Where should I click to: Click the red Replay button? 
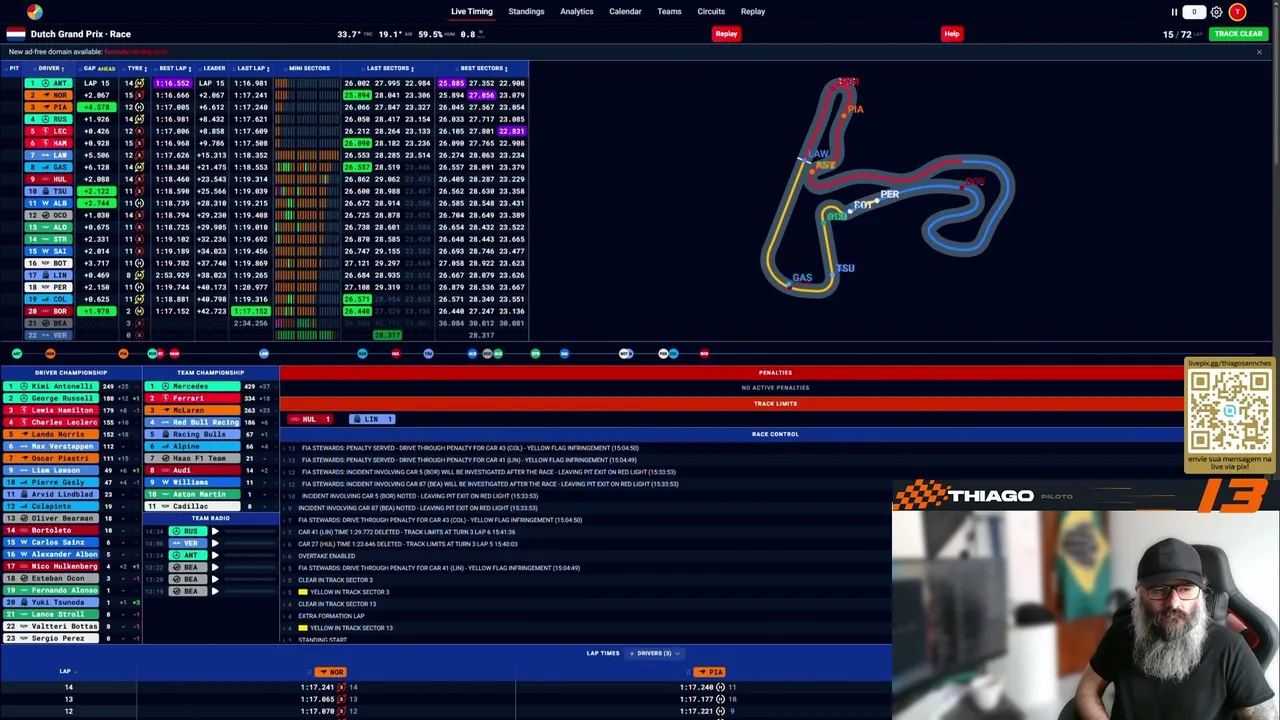click(x=726, y=34)
